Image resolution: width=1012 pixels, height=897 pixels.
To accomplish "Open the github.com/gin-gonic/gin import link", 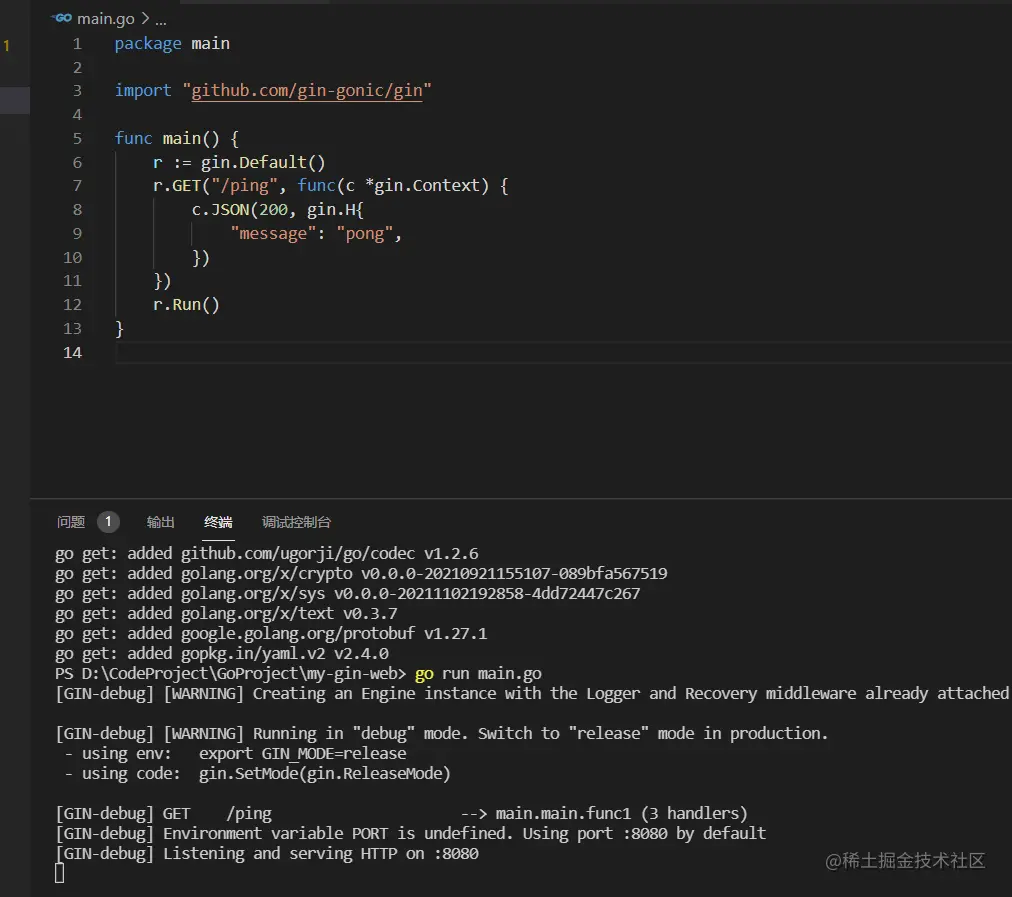I will [x=307, y=91].
